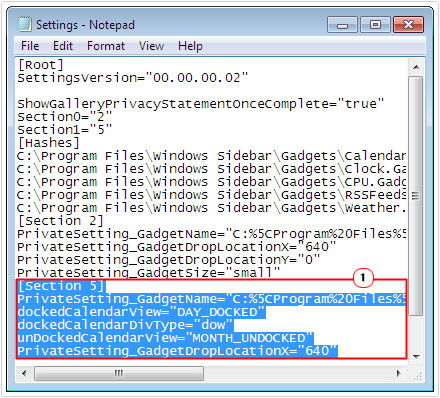Viewport: 440px width, 398px height.
Task: Click the [Root] line
Action: coord(40,65)
